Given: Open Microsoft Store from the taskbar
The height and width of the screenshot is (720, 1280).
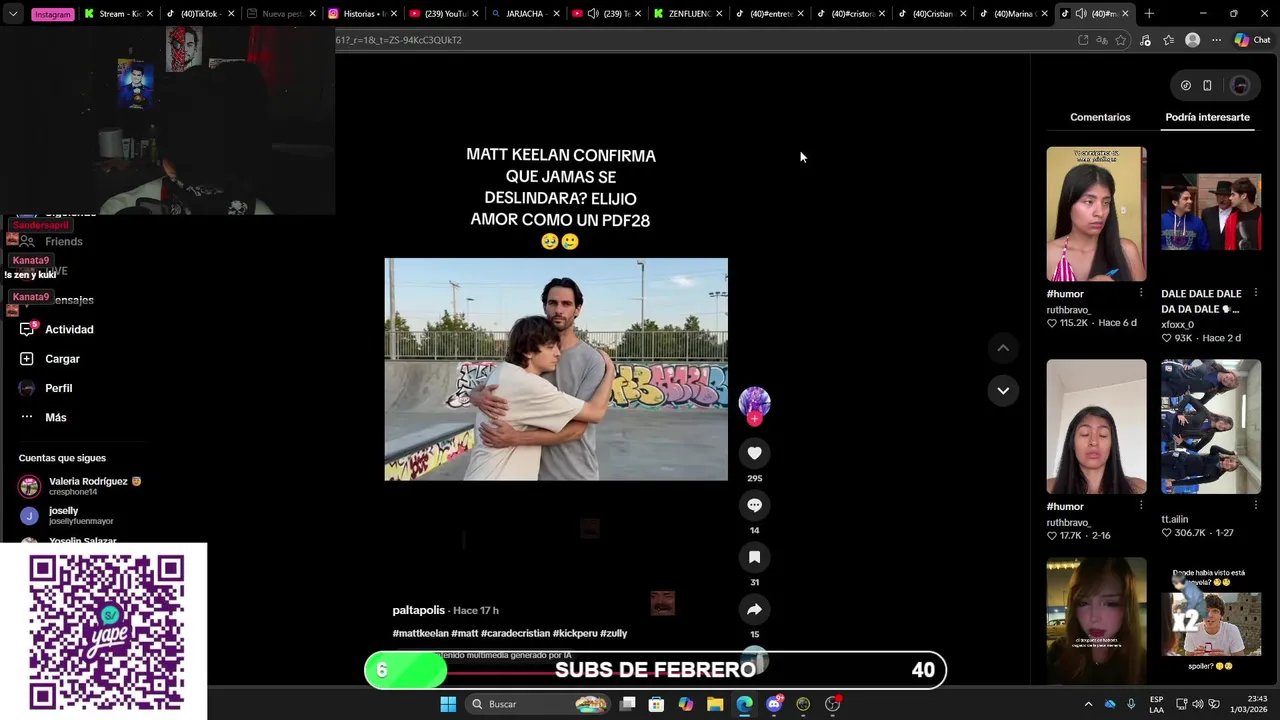Looking at the screenshot, I should 656,704.
